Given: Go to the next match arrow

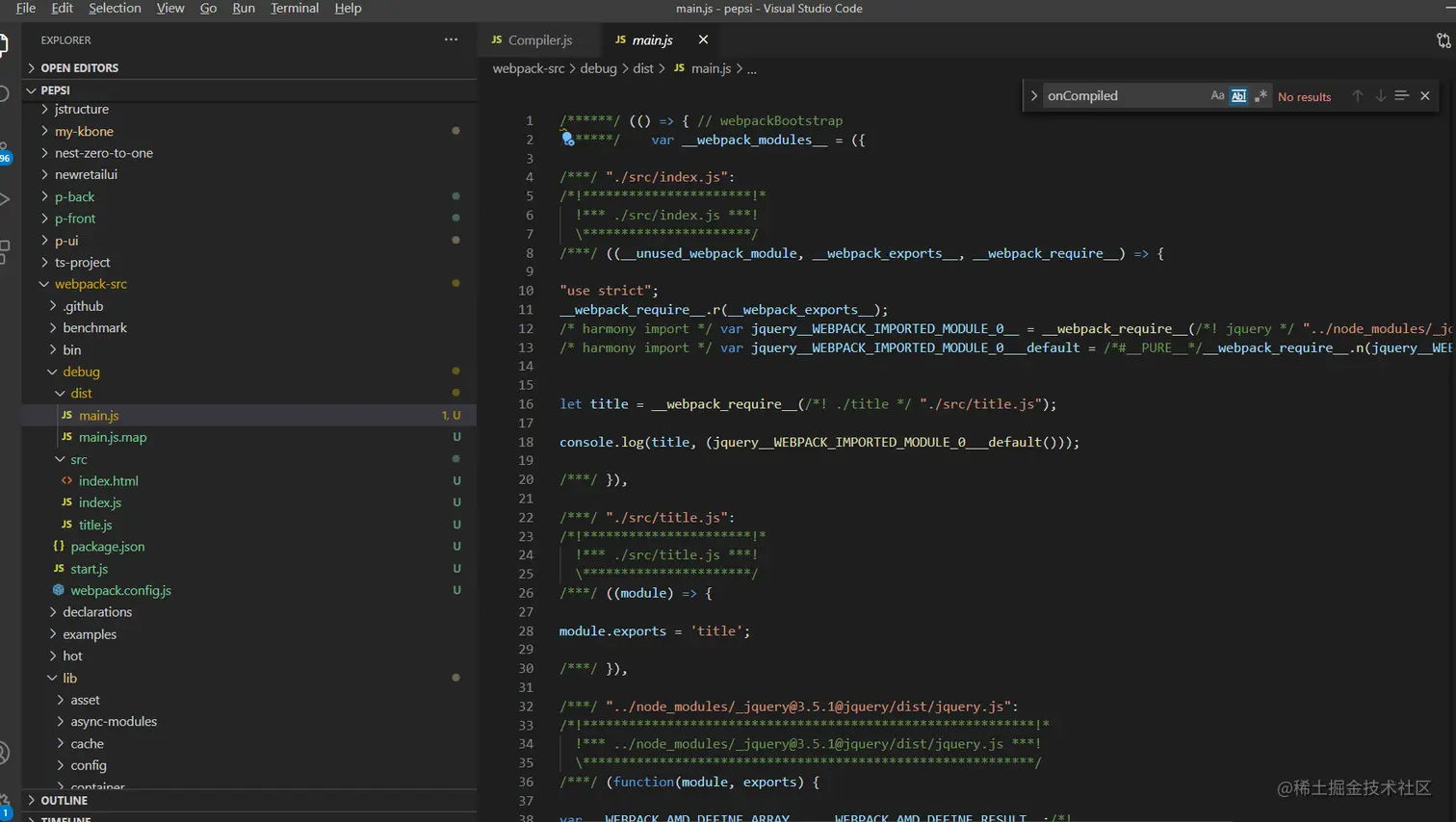Looking at the screenshot, I should [x=1380, y=95].
